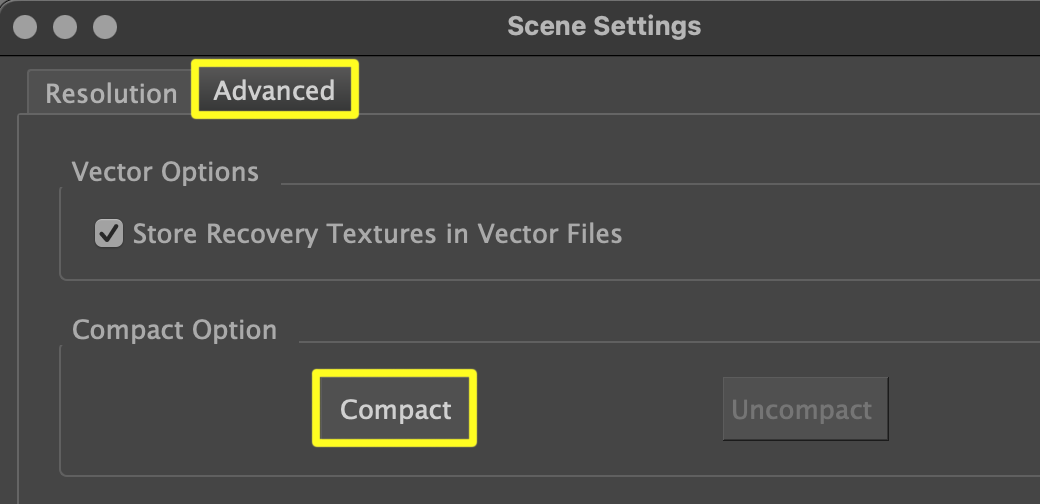The height and width of the screenshot is (504, 1040).
Task: Select the Advanced tab
Action: pos(274,91)
